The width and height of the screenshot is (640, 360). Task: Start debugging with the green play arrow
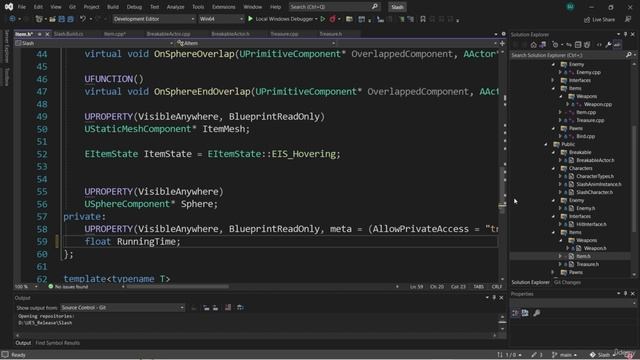[x=250, y=19]
